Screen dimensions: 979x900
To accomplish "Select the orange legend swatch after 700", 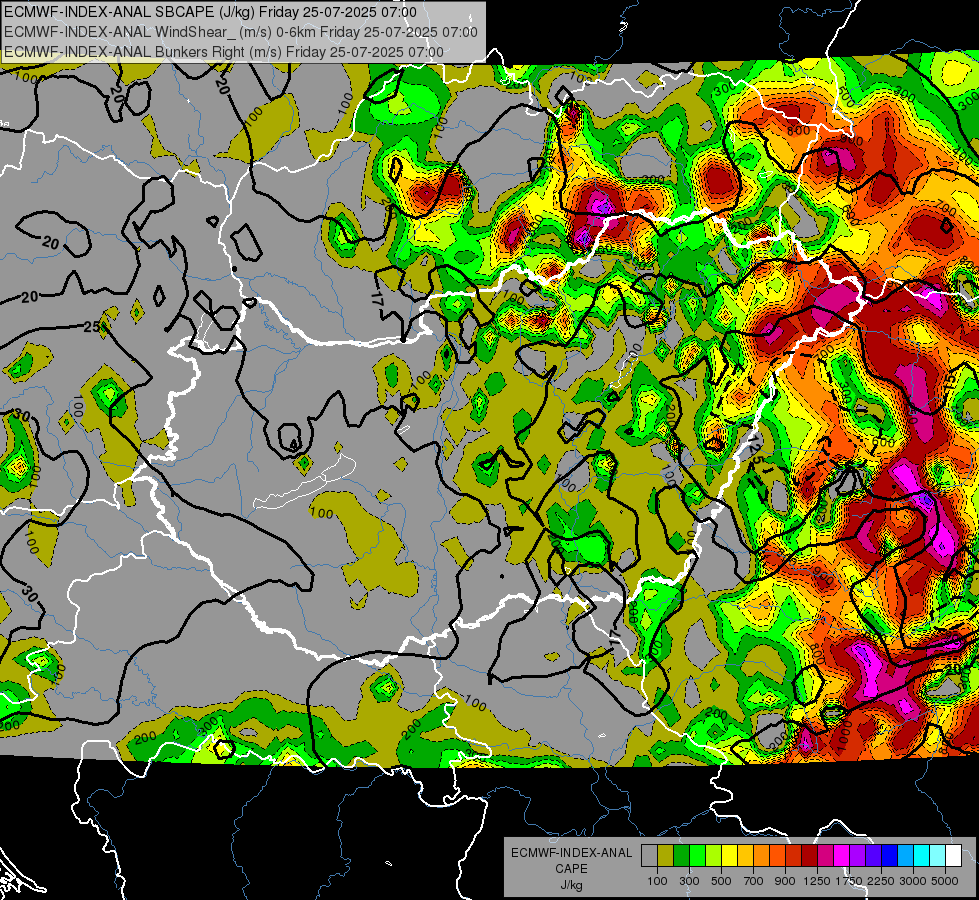I will pyautogui.click(x=761, y=856).
